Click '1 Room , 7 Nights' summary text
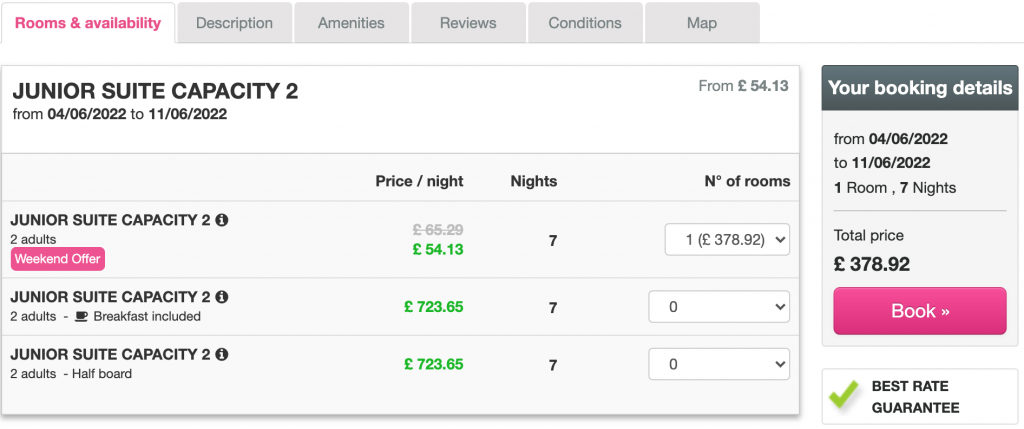1024x429 pixels. click(895, 188)
